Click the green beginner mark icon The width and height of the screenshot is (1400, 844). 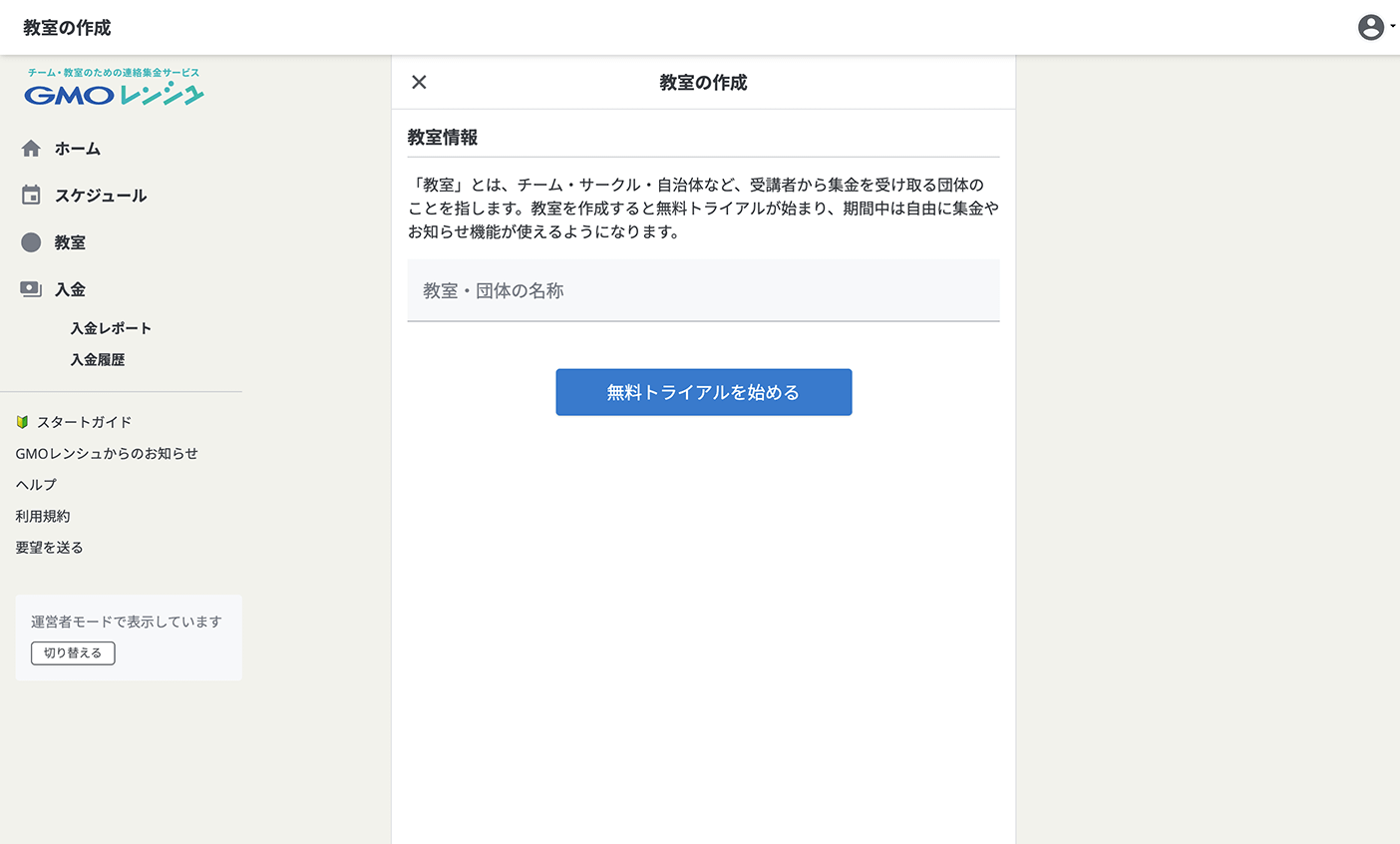tap(22, 422)
